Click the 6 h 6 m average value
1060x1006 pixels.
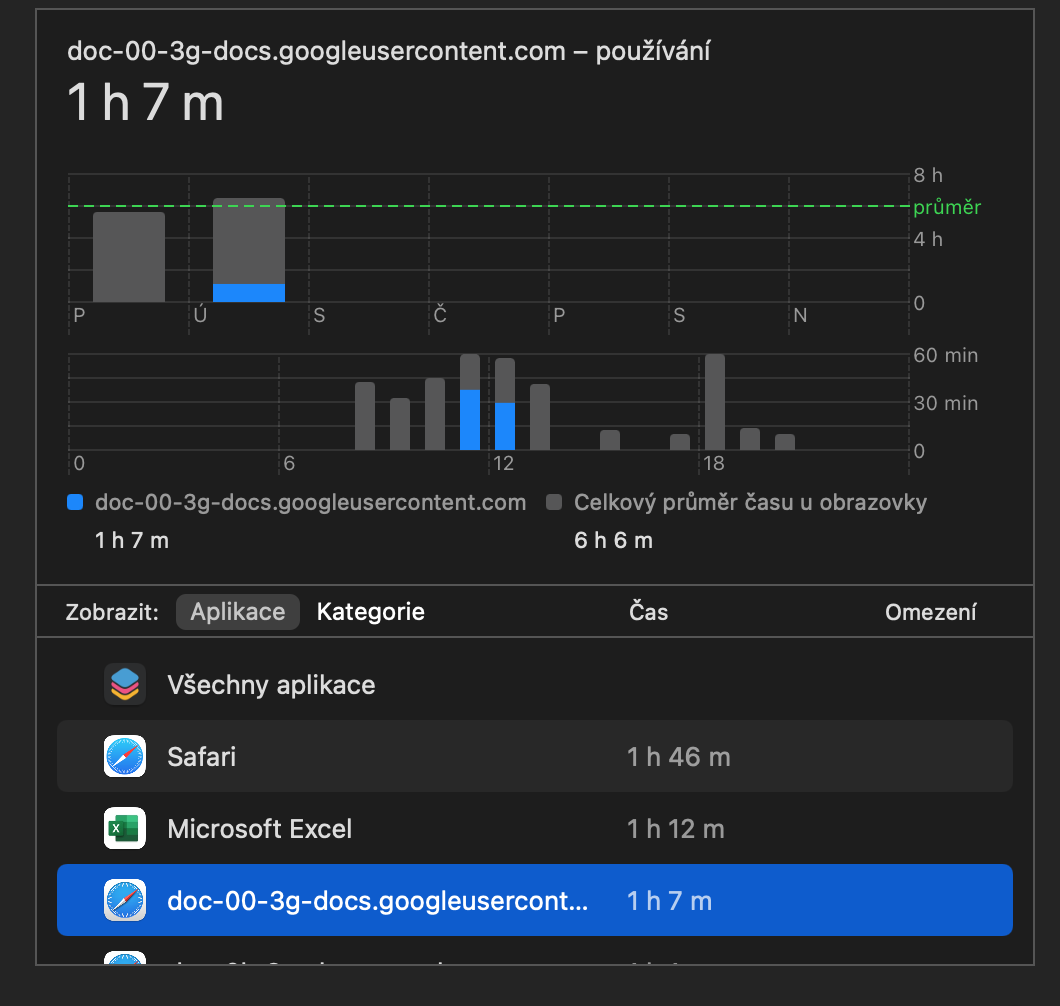click(x=613, y=540)
